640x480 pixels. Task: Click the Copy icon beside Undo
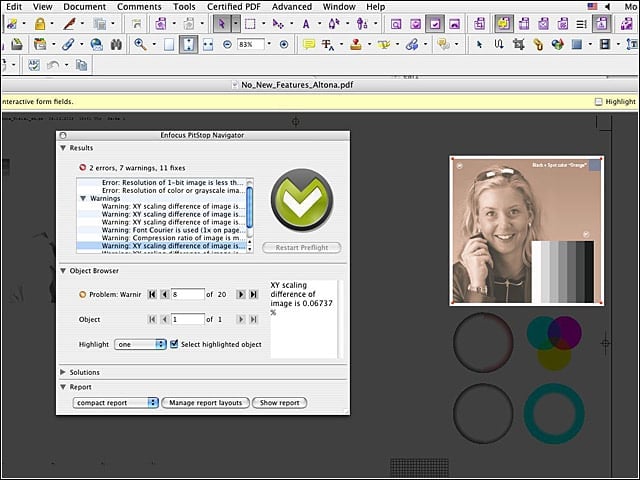(82, 65)
